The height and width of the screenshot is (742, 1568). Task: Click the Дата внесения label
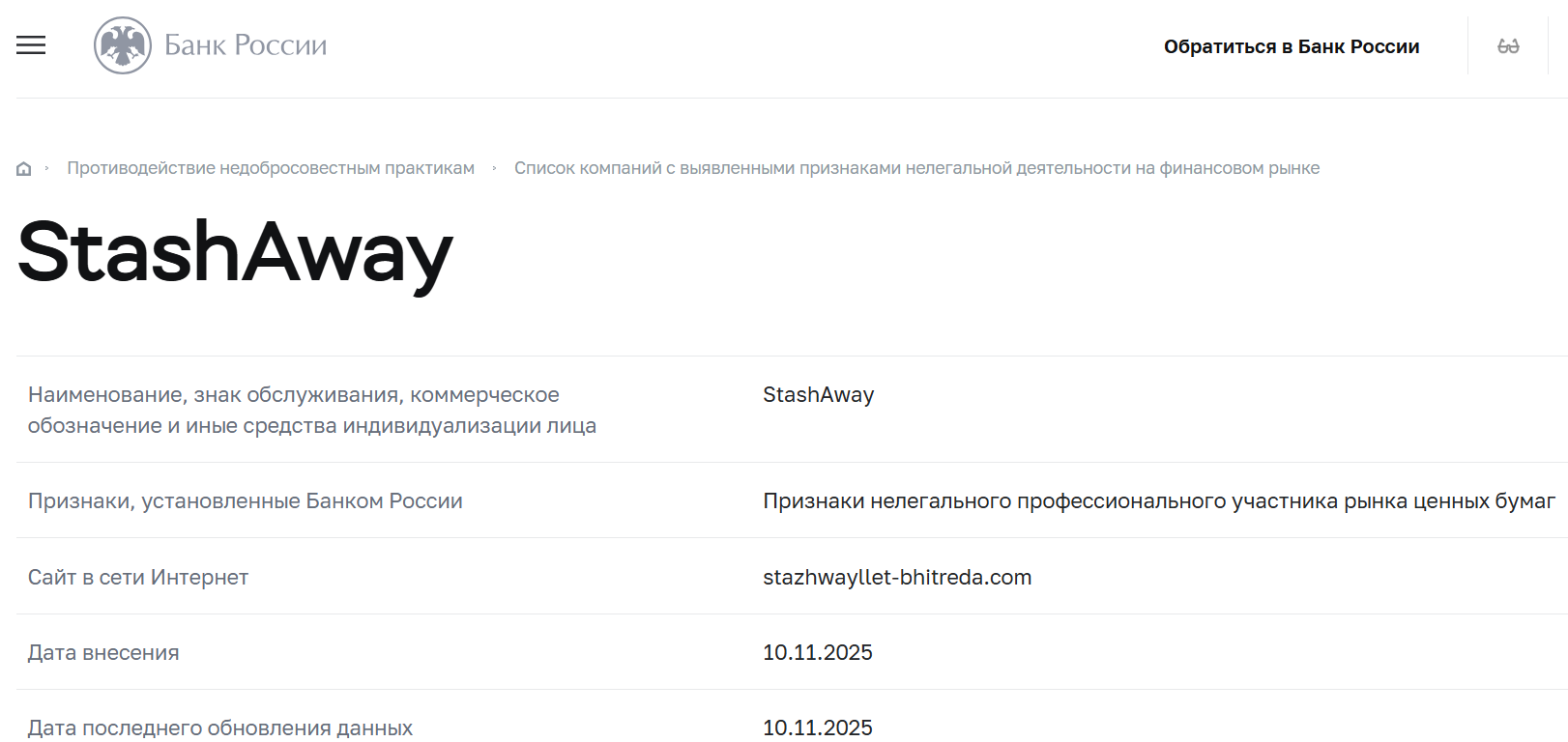click(103, 652)
